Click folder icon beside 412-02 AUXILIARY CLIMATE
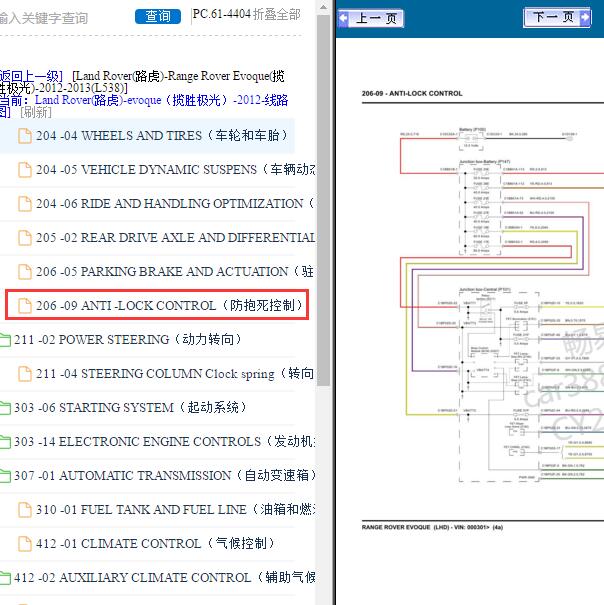Image resolution: width=604 pixels, height=605 pixels. coord(5,578)
